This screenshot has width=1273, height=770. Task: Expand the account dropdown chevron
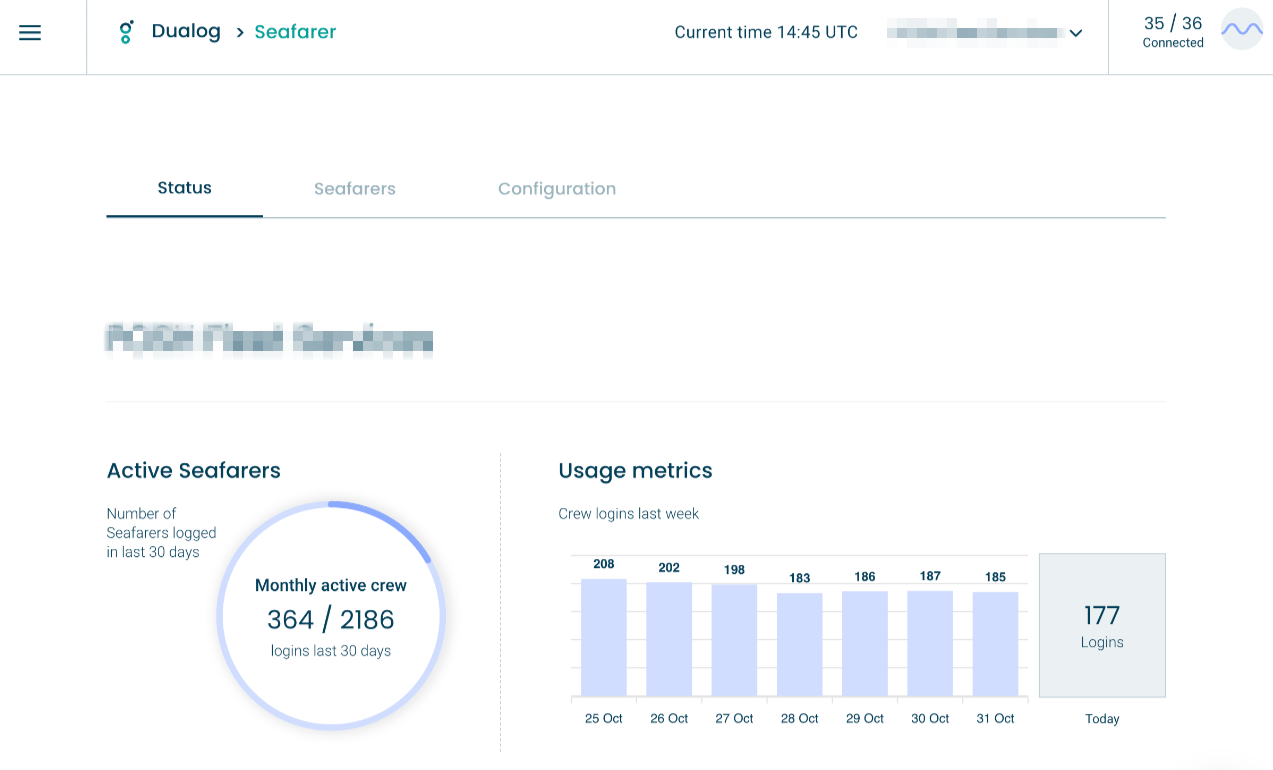tap(1076, 33)
